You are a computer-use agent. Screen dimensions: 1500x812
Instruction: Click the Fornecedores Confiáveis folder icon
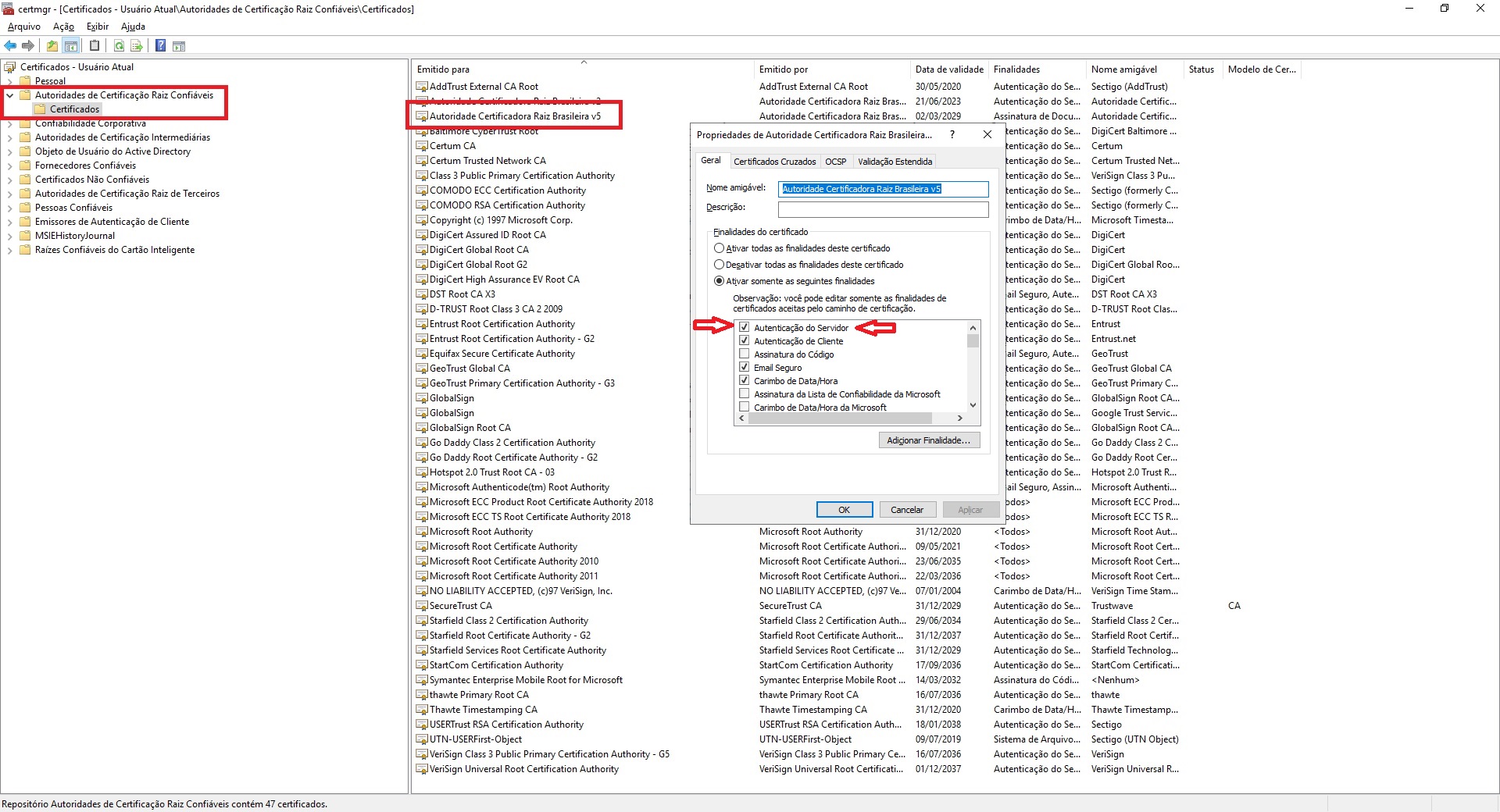25,166
